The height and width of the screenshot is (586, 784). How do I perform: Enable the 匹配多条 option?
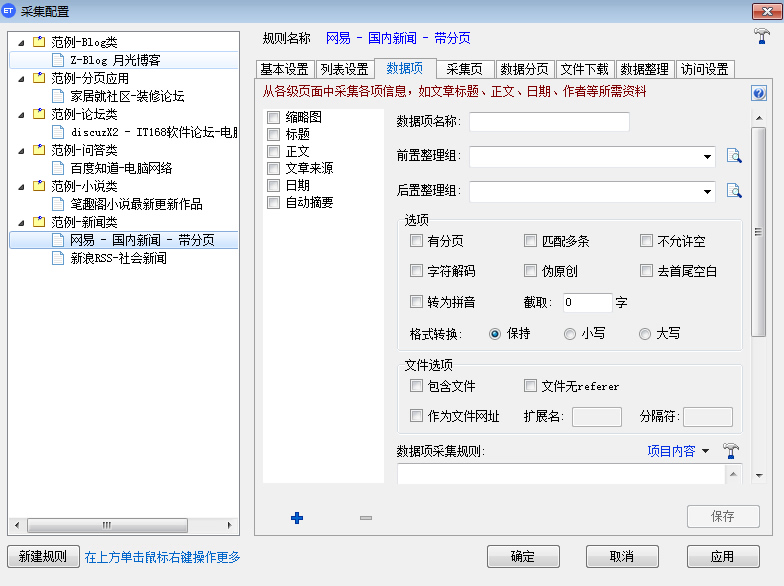(530, 241)
